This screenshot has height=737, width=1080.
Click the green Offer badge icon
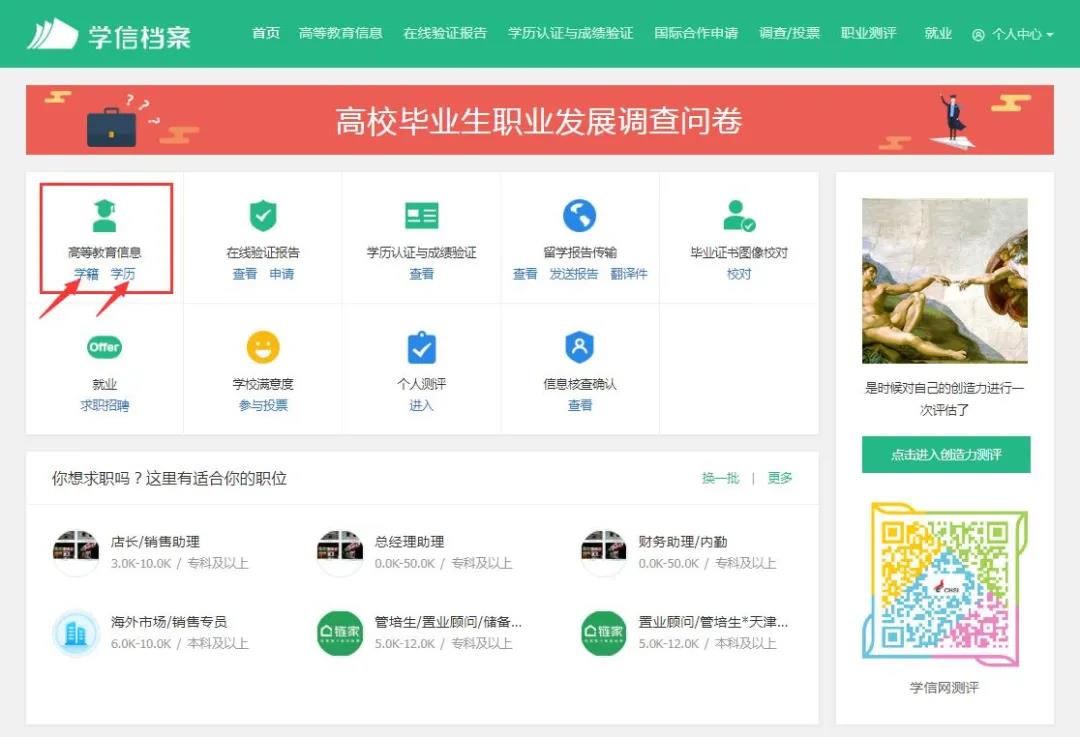tap(104, 347)
